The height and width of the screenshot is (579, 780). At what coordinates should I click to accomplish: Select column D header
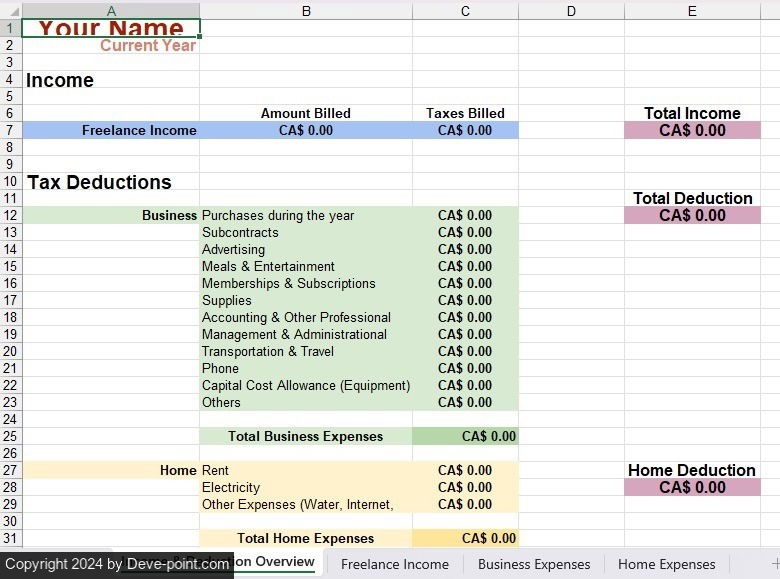click(x=571, y=11)
